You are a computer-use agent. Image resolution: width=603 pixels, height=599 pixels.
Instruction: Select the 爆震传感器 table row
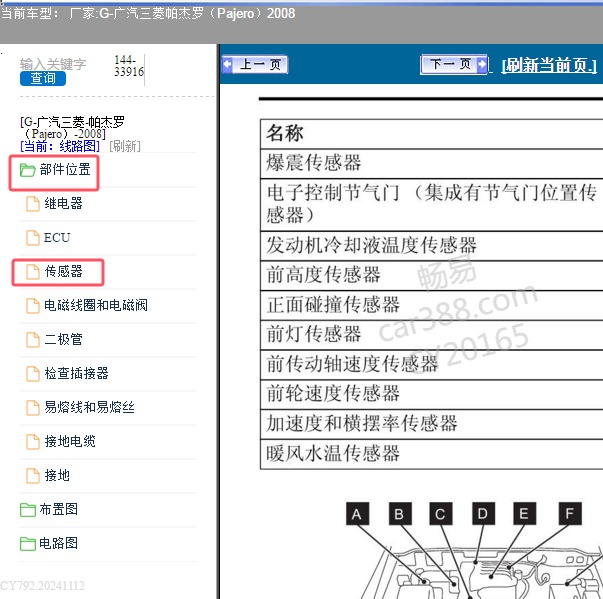[431, 164]
